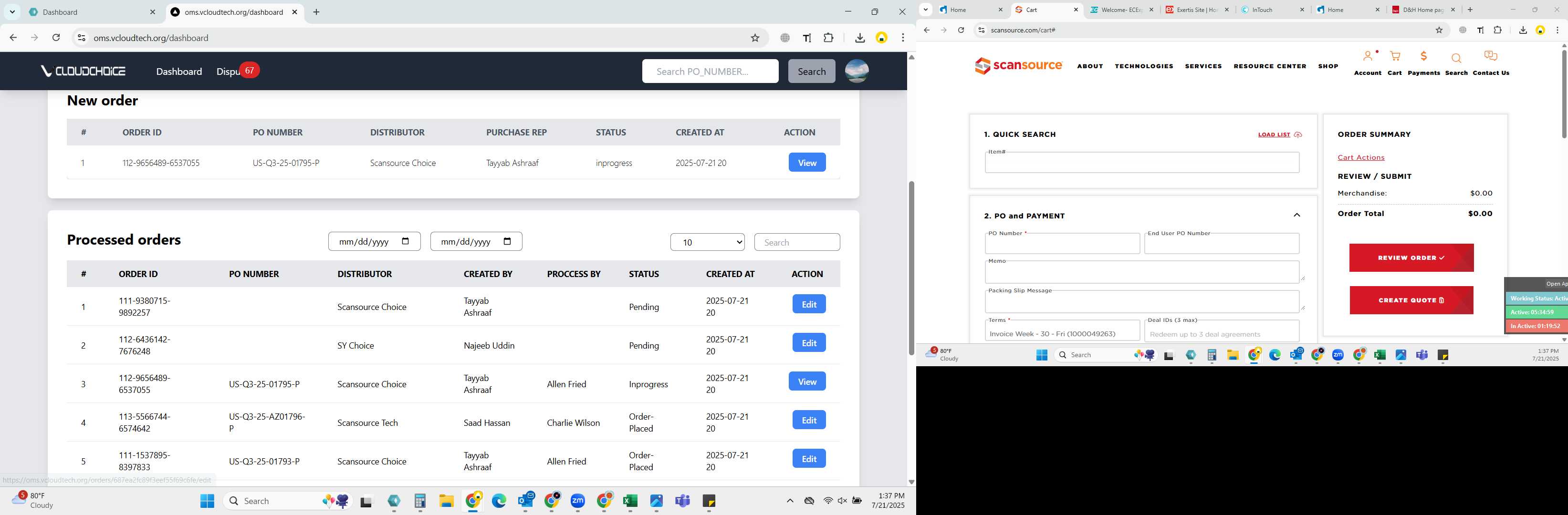Image resolution: width=1568 pixels, height=515 pixels.
Task: Open the Windows Start button on the left monitor taskbar
Action: point(207,501)
